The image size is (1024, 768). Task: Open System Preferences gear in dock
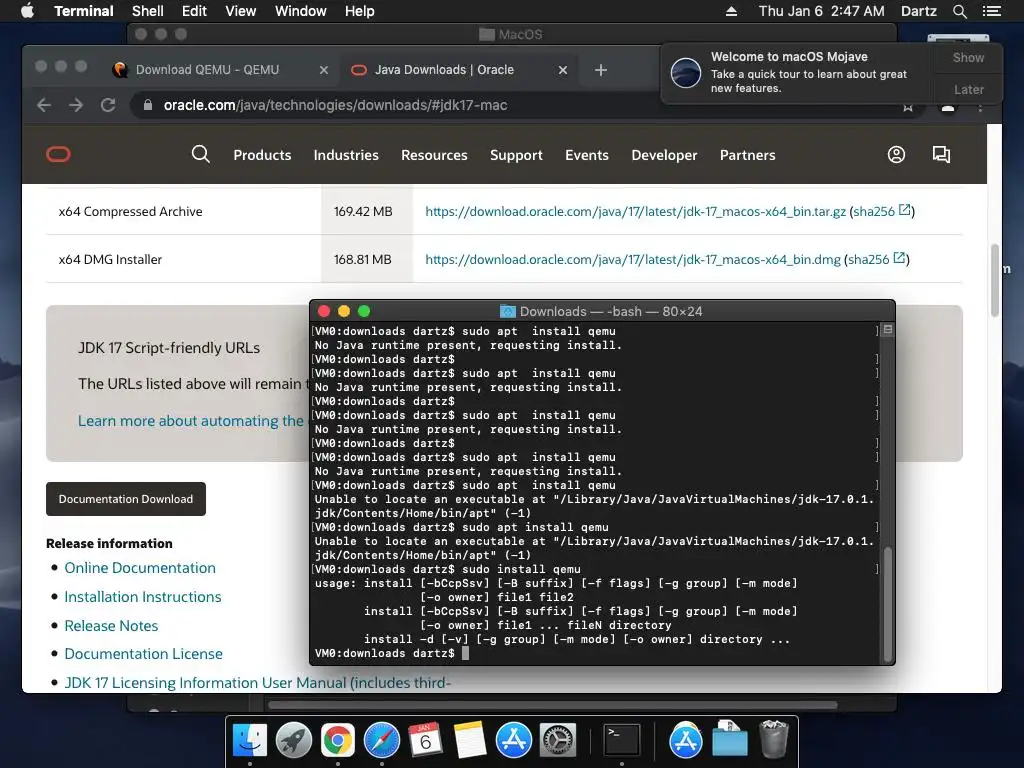tap(558, 741)
